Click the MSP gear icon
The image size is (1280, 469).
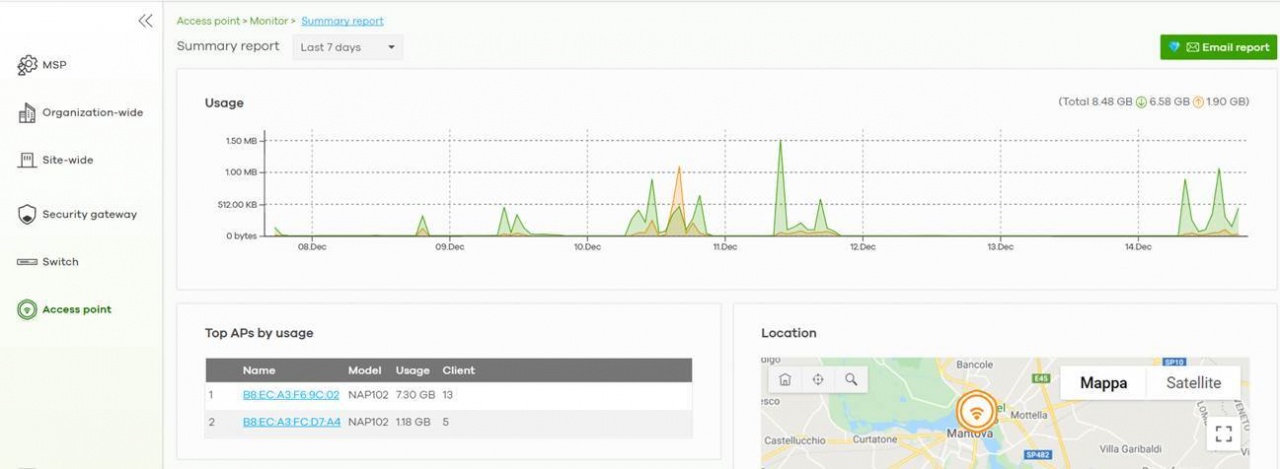point(27,66)
